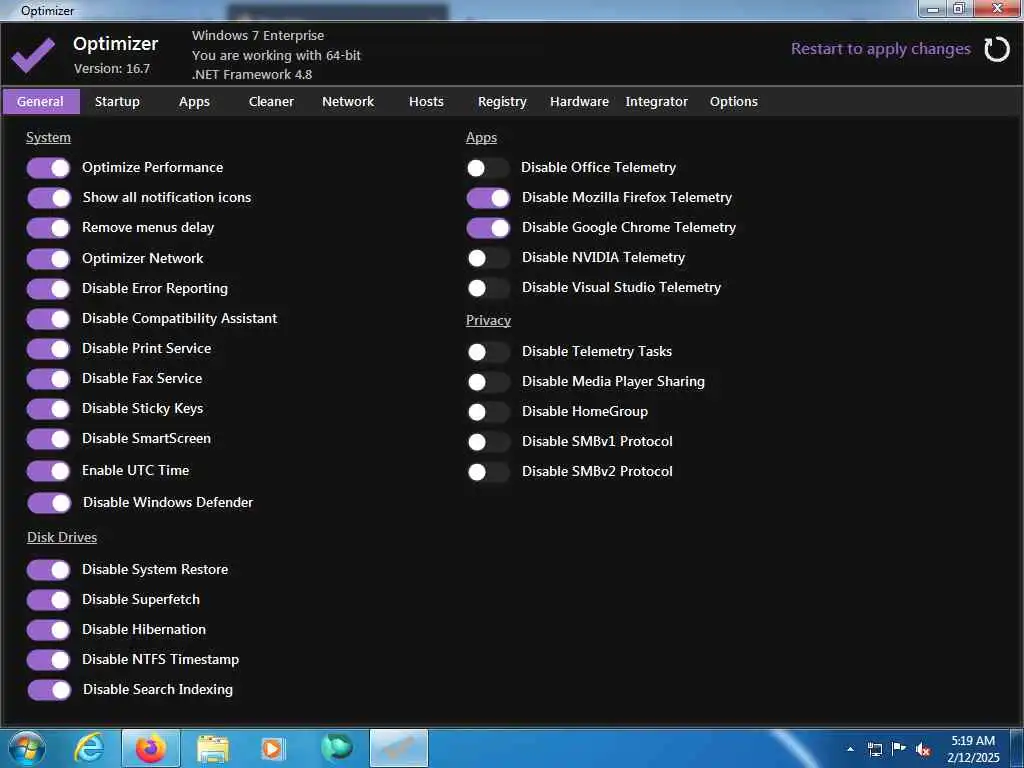Toggle Disable Compatibility Assistant switch
1024x768 pixels.
tap(49, 319)
